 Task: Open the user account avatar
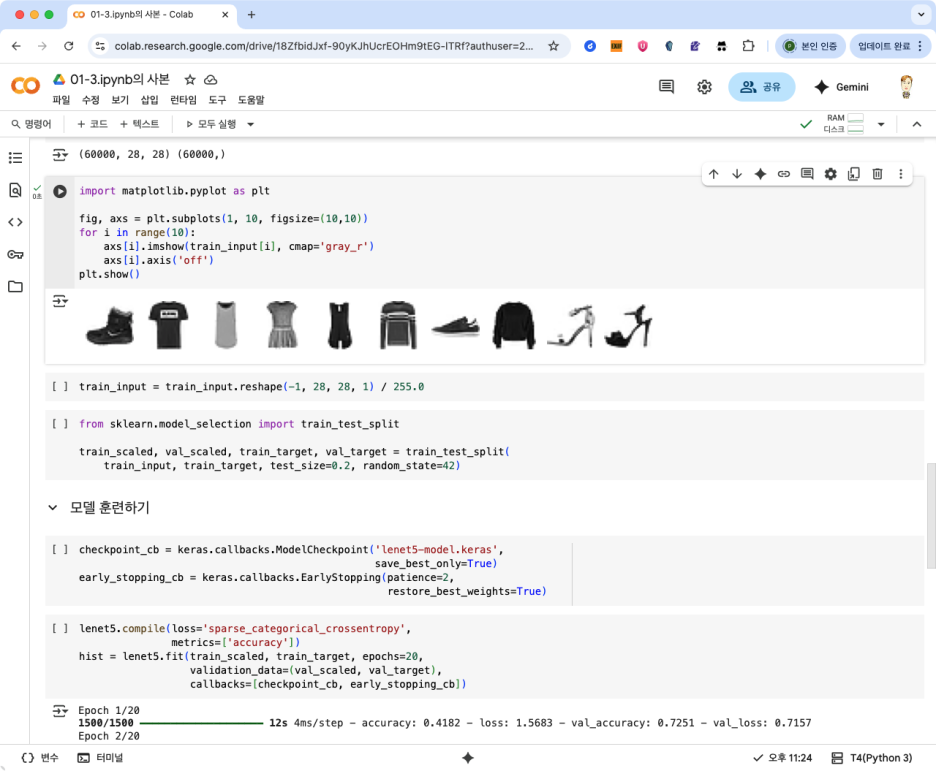pyautogui.click(x=906, y=87)
